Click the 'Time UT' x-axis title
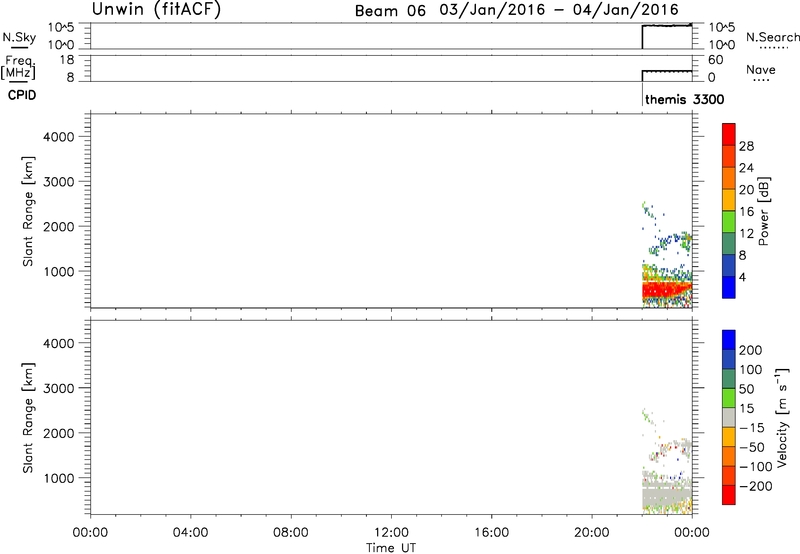The width and height of the screenshot is (800, 554). point(391,548)
